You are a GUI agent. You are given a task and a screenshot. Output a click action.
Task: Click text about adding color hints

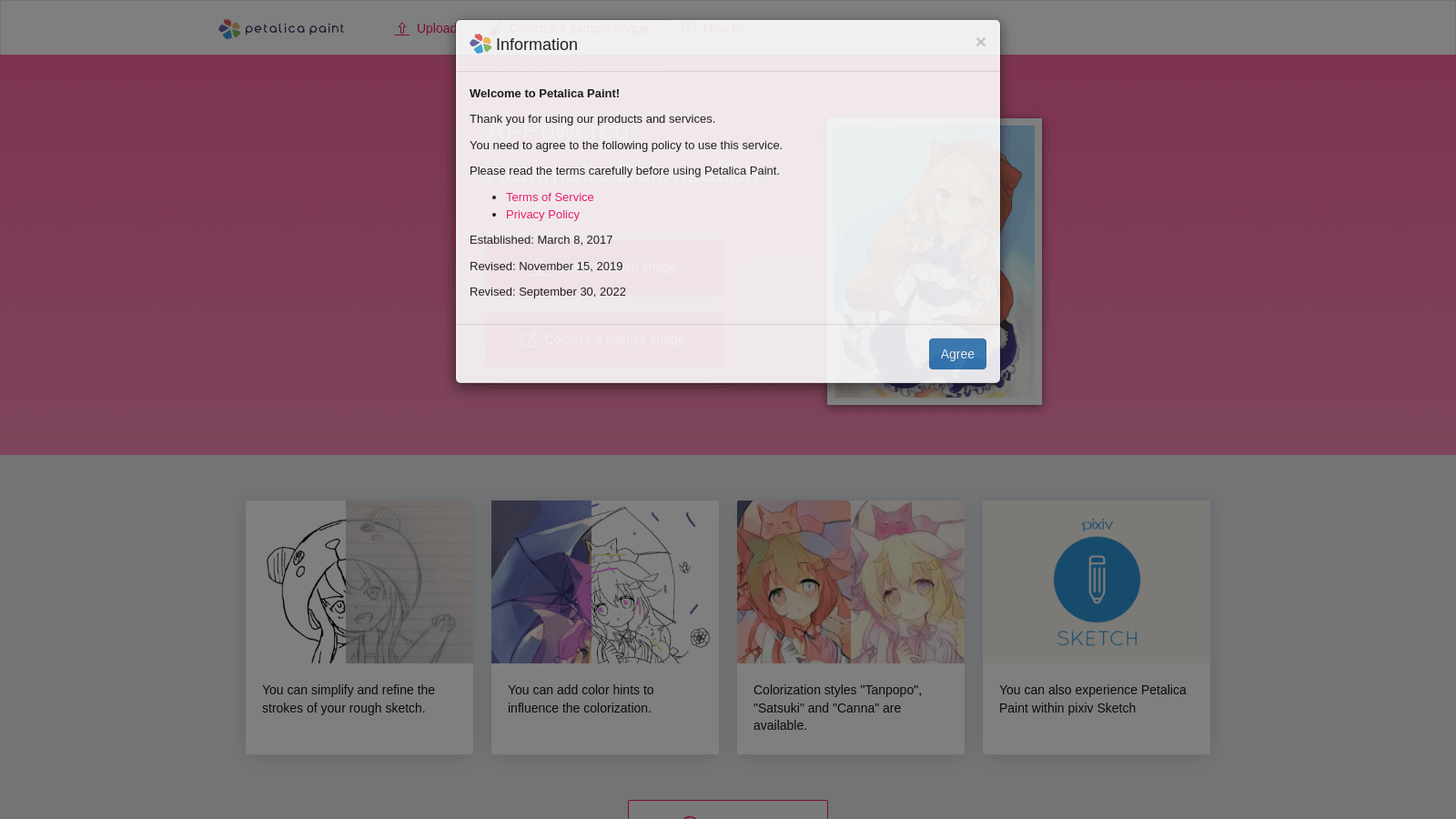pos(581,699)
